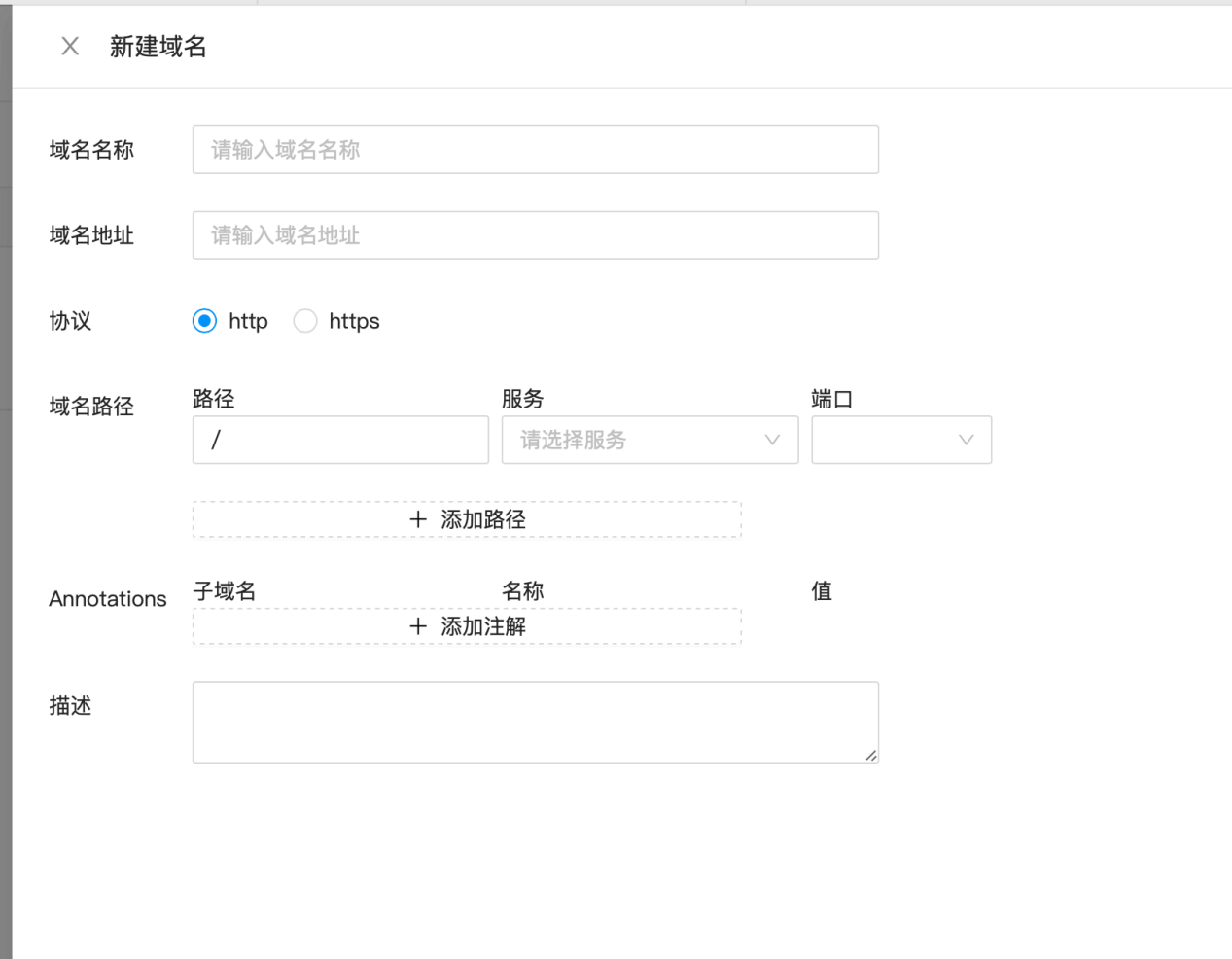Click the dimmed mask left of the drawer
This screenshot has width=1232, height=959.
coord(5,486)
